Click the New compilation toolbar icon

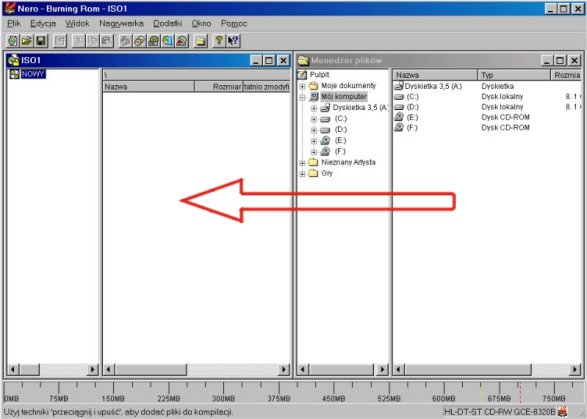click(x=12, y=41)
